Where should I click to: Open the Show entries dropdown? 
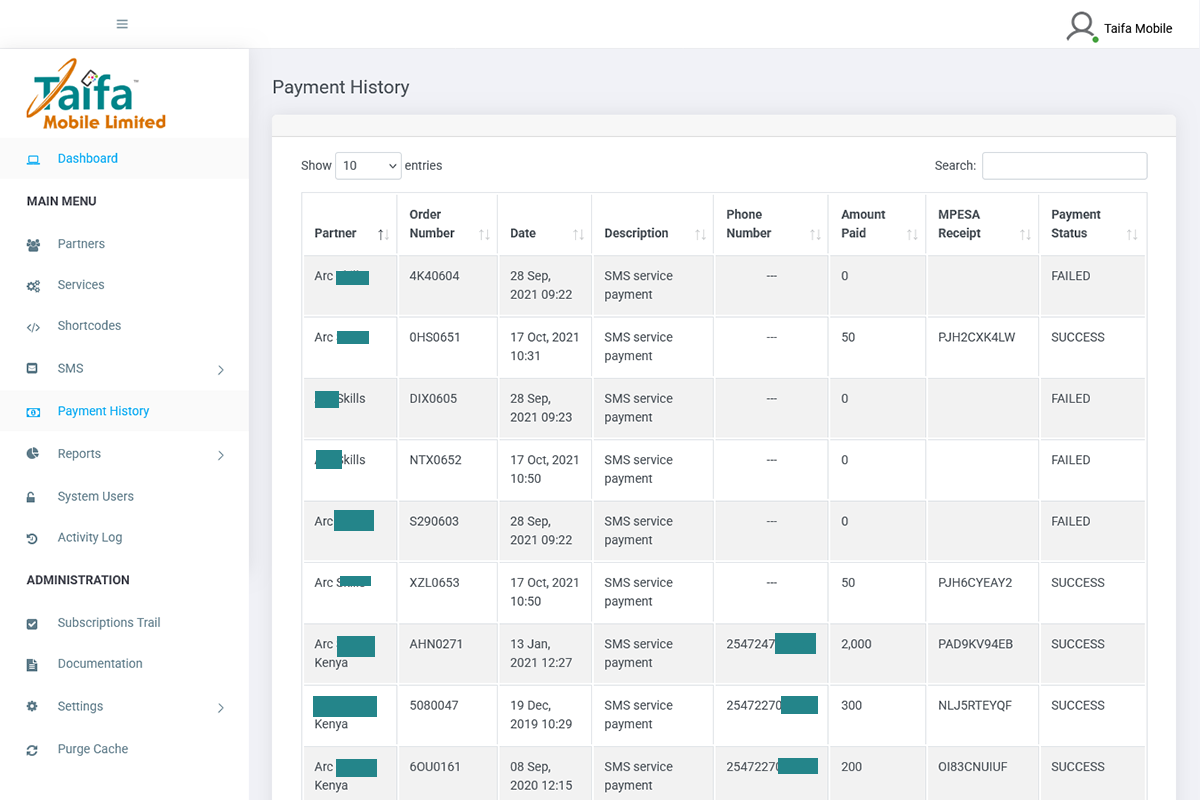(368, 165)
